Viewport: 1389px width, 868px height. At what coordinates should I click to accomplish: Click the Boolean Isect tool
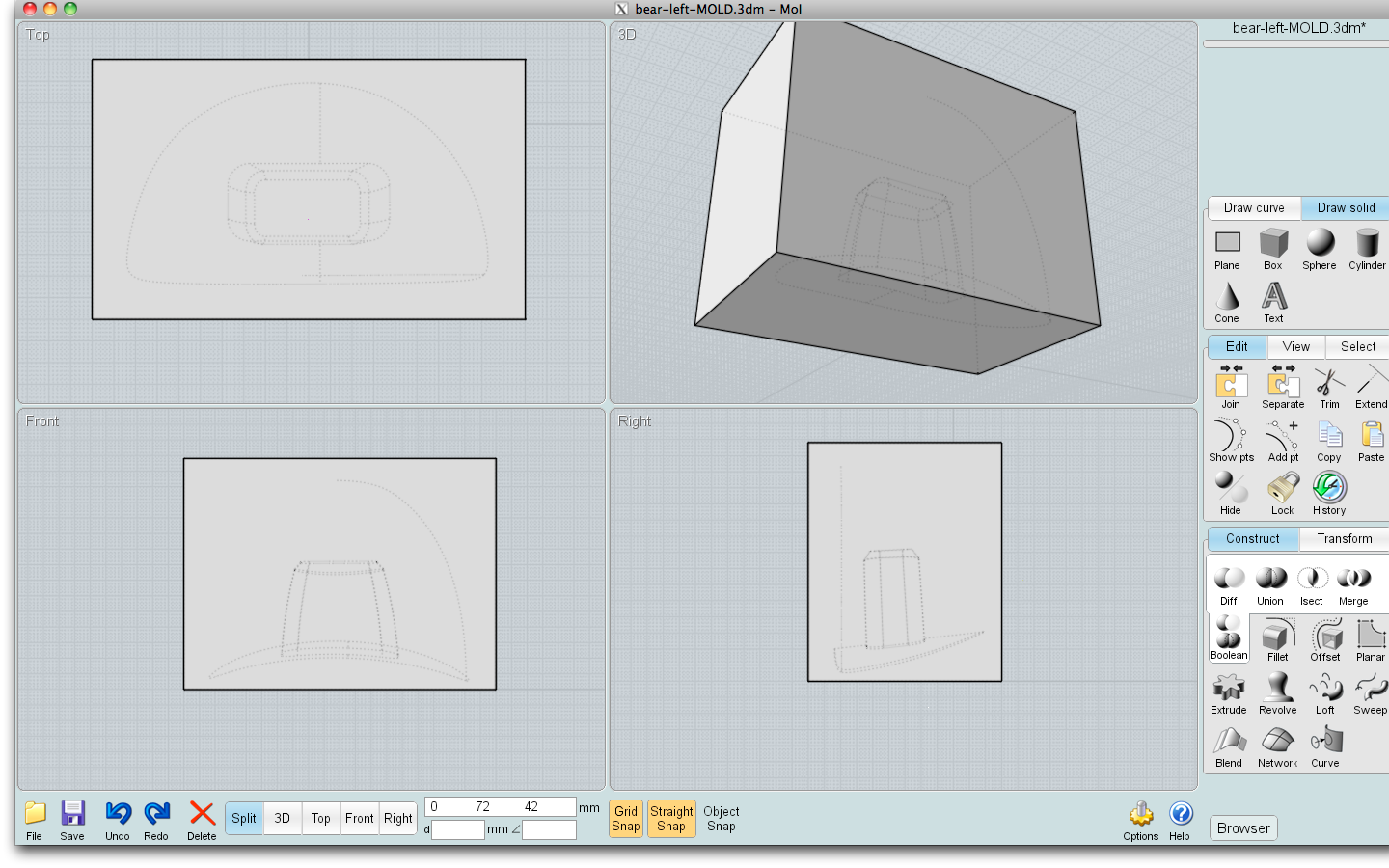point(1312,585)
